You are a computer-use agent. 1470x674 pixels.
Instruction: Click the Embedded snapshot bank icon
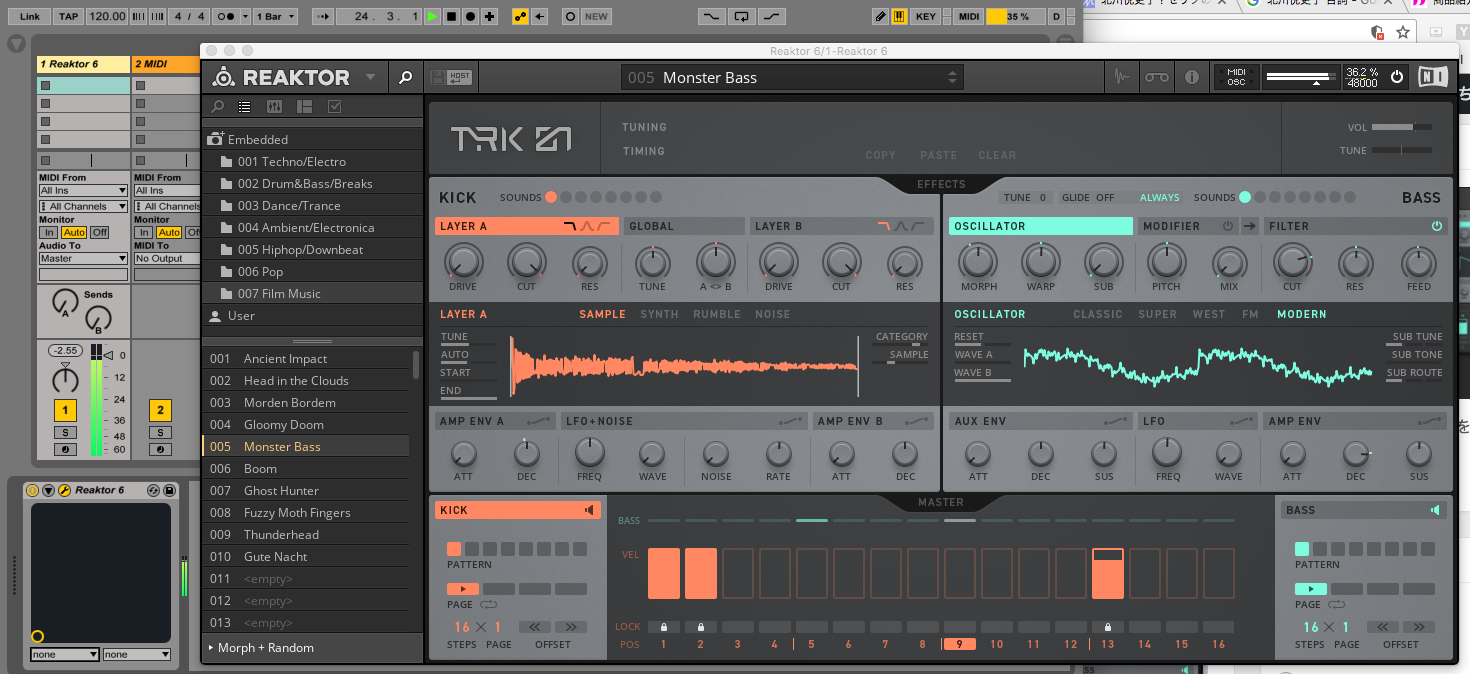coord(215,139)
